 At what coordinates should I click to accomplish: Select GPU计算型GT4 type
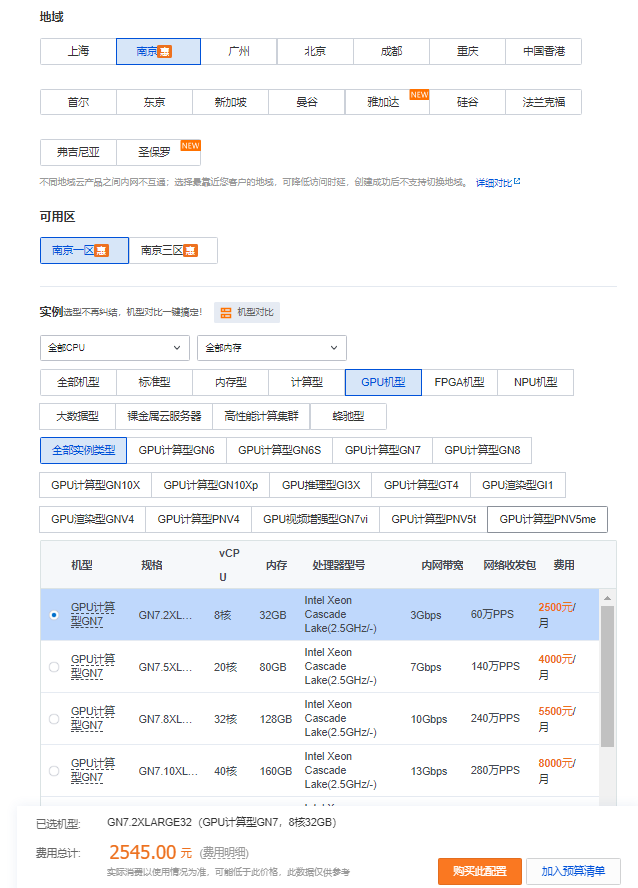[x=421, y=485]
